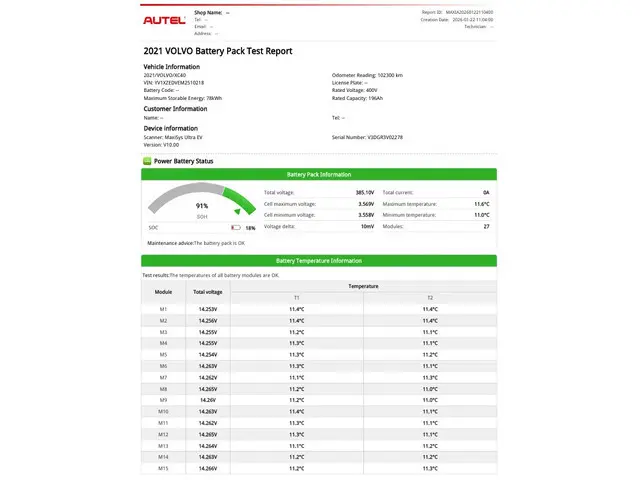Click the T1 temperature column header

tap(296, 298)
